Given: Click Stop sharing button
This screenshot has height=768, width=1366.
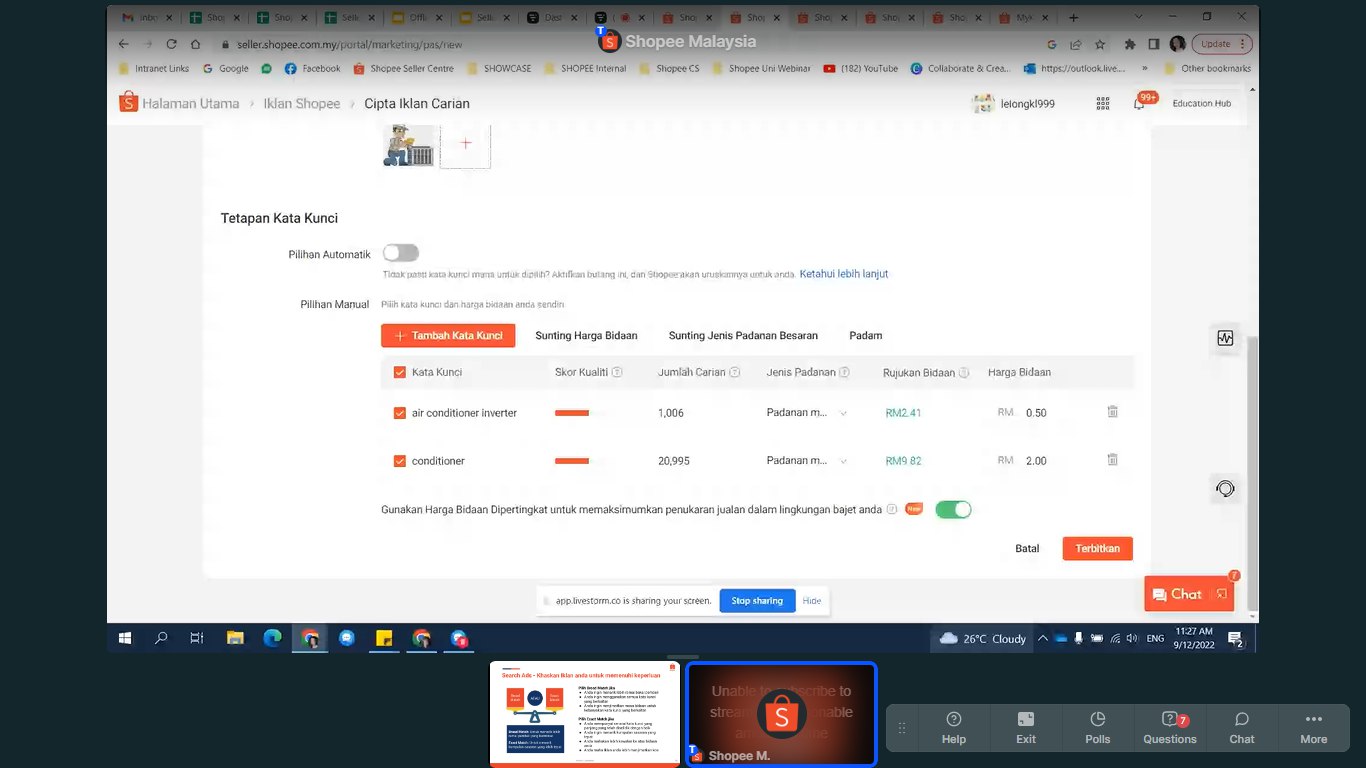Looking at the screenshot, I should pos(757,600).
